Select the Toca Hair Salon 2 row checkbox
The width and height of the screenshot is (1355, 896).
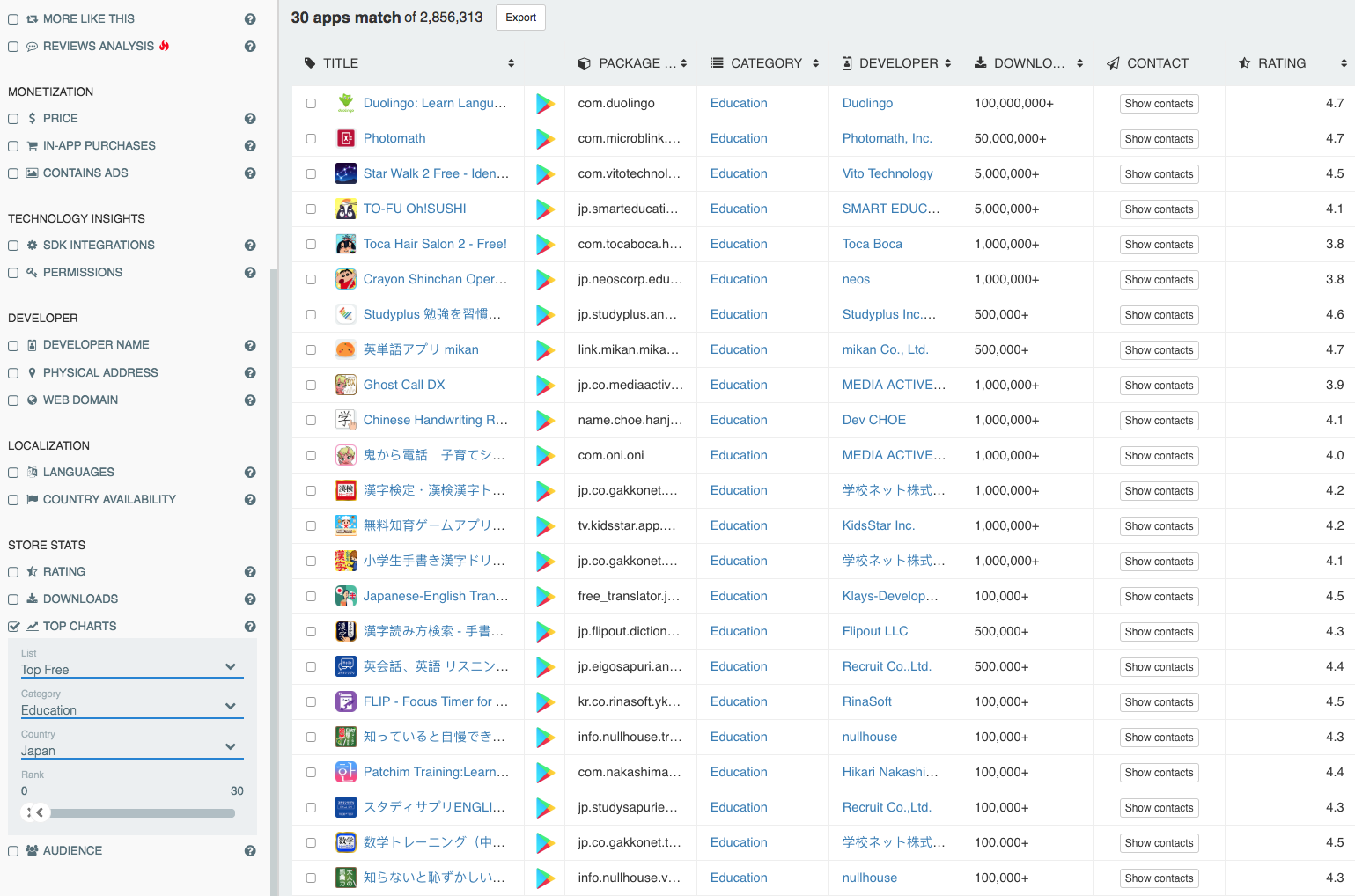click(x=311, y=245)
